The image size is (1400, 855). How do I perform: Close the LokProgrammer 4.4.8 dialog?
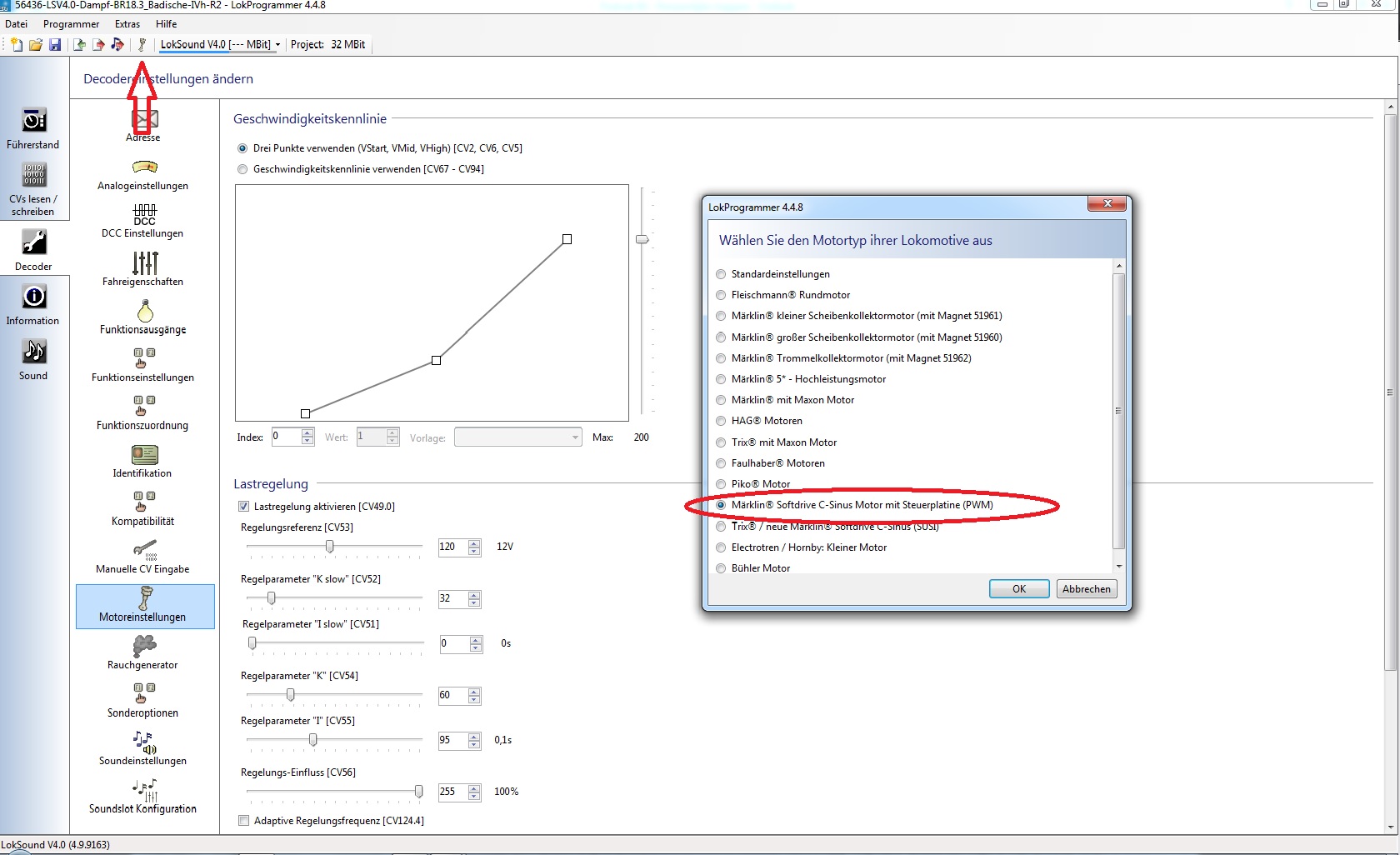pyautogui.click(x=1107, y=203)
